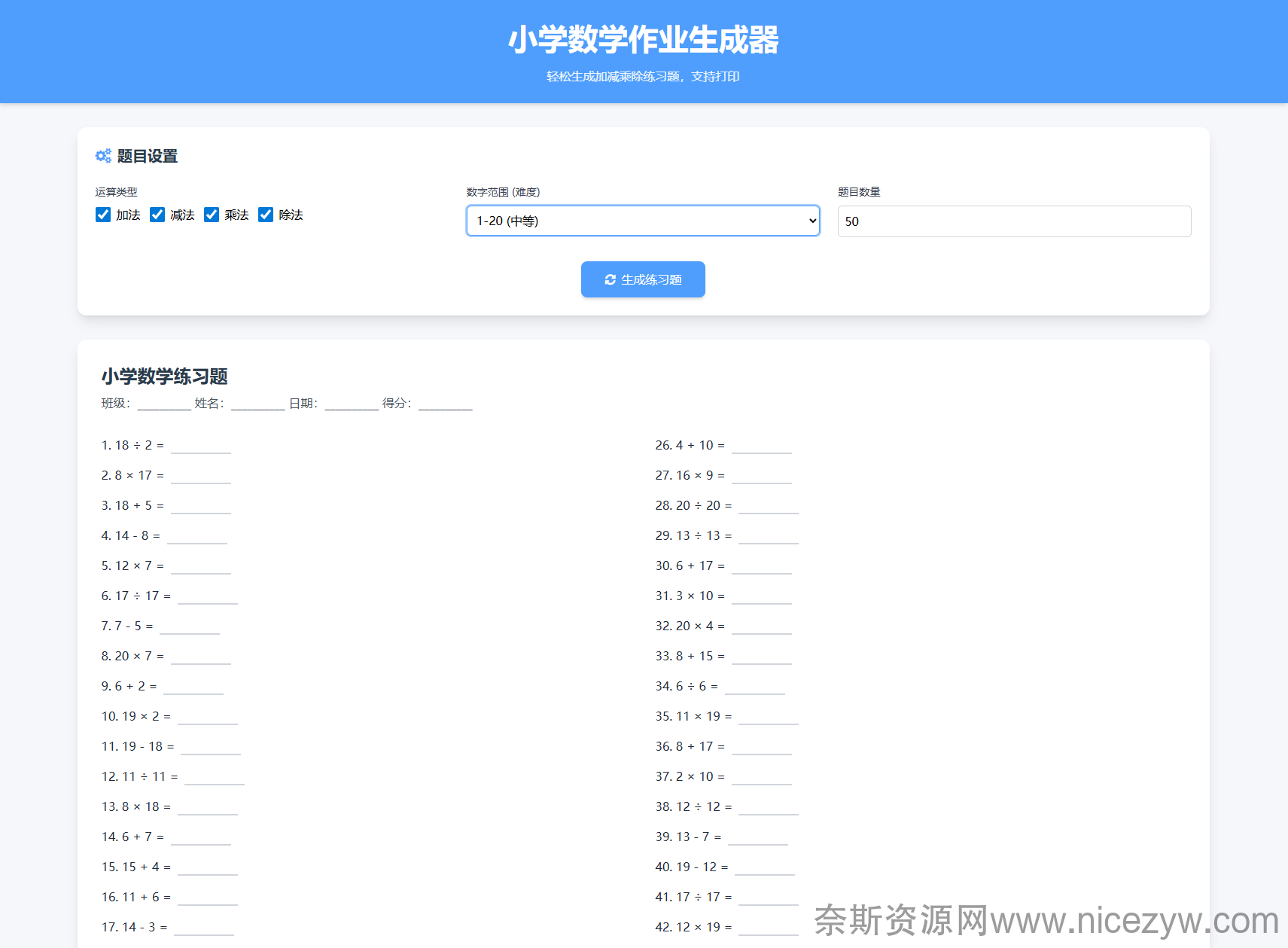
Task: Uncheck the 减法 checkbox
Action: pos(157,215)
